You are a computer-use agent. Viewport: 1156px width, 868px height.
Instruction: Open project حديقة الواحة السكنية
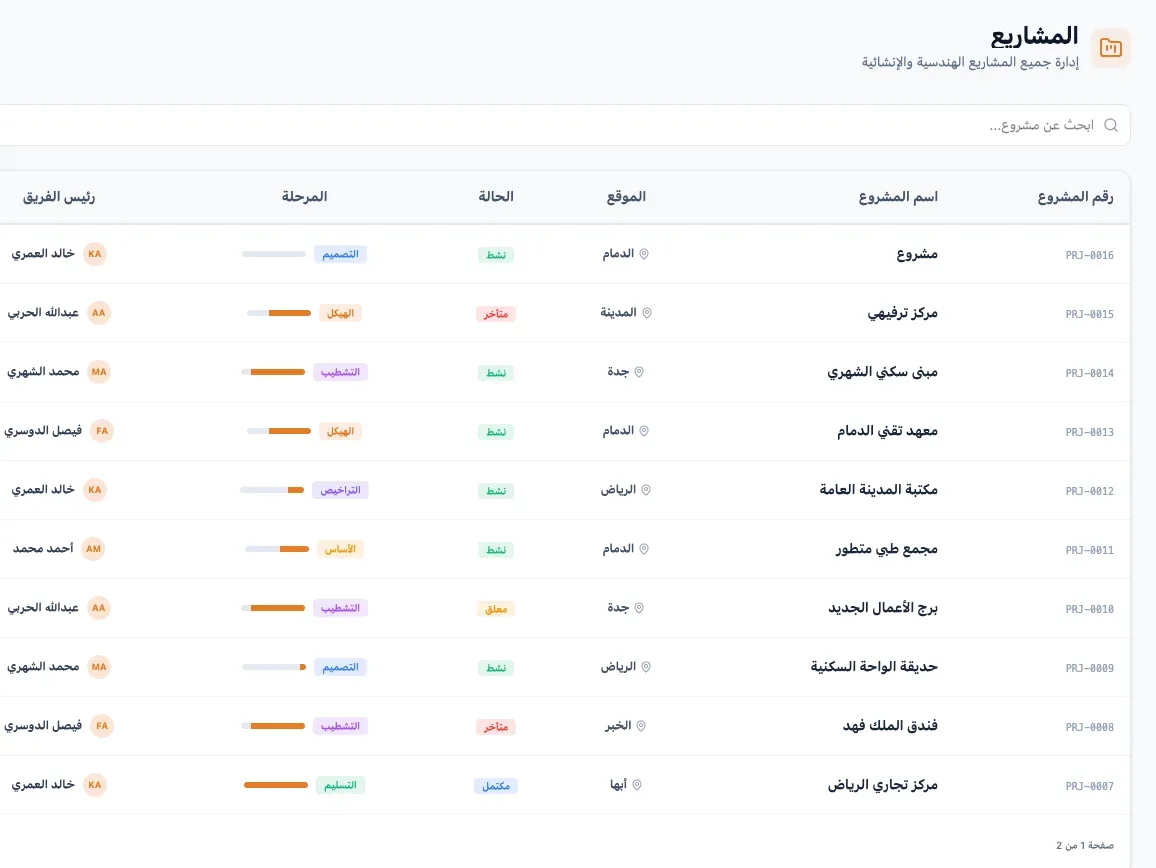(x=874, y=667)
